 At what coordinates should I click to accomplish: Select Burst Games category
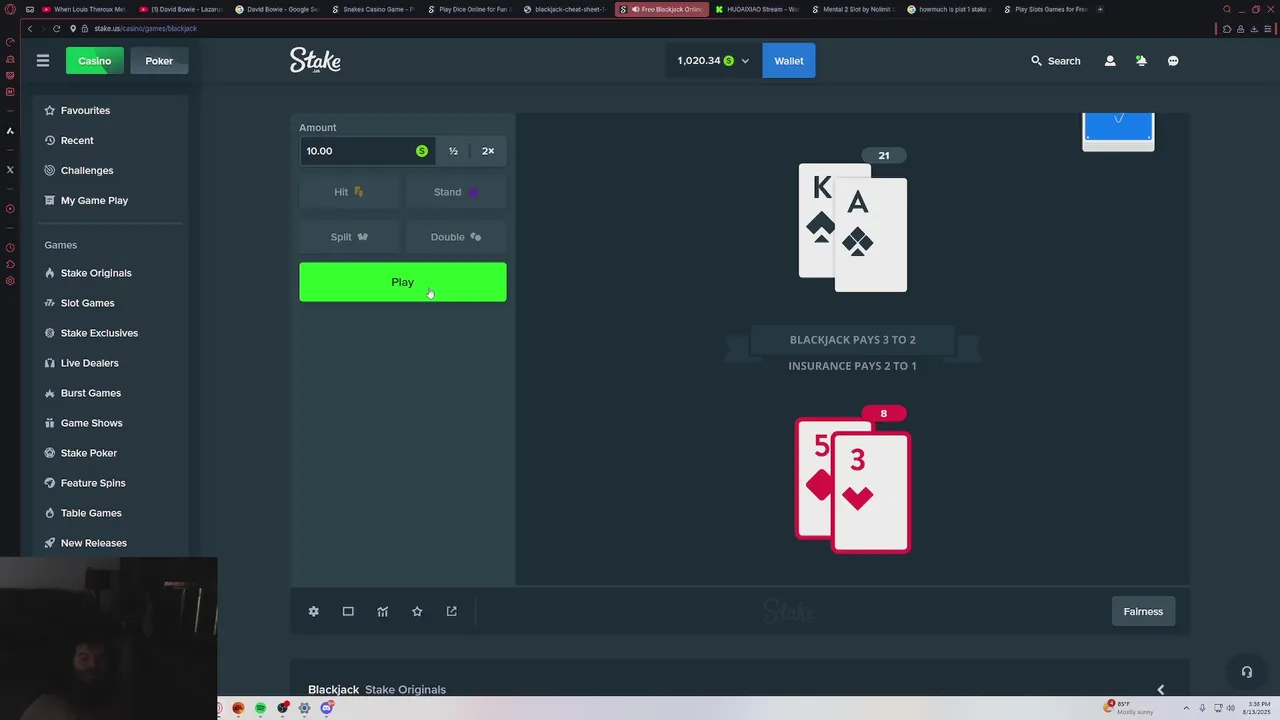[110, 393]
